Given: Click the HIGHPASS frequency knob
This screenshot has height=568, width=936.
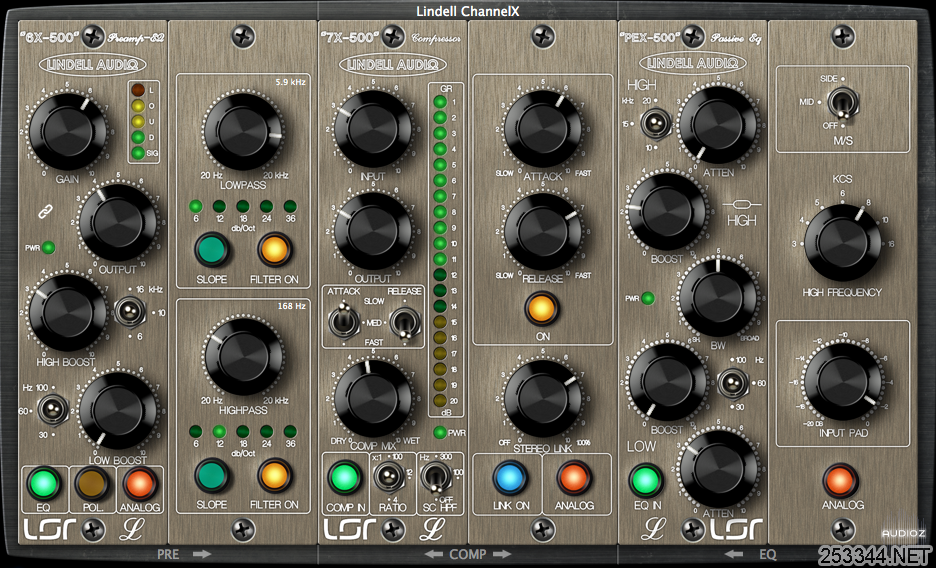Looking at the screenshot, I should [x=243, y=357].
